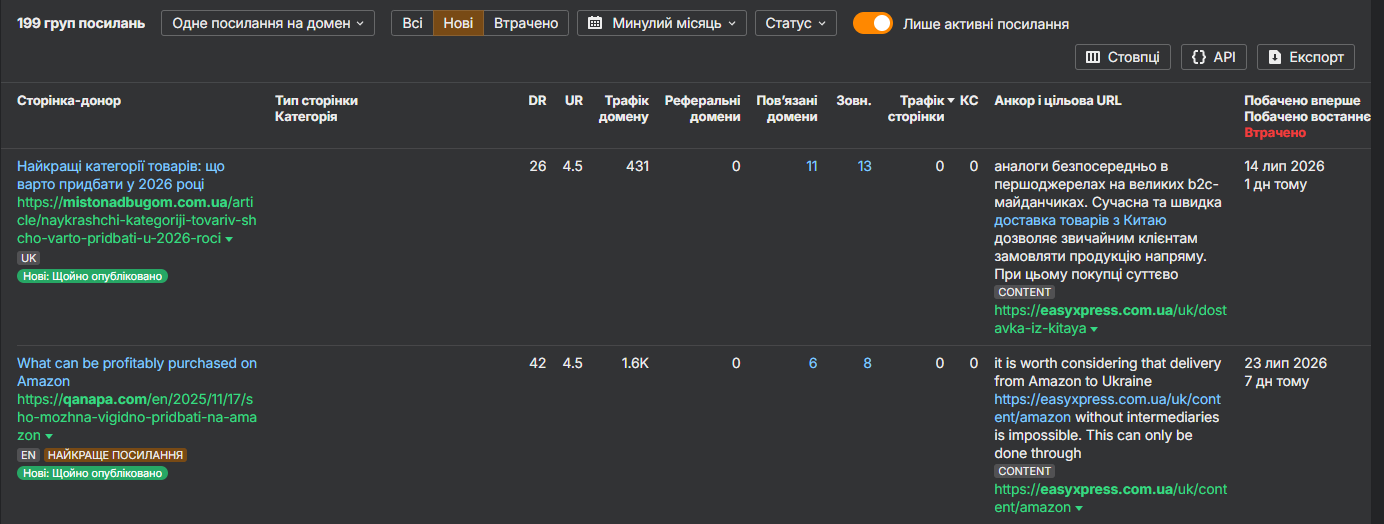The height and width of the screenshot is (524, 1384).
Task: Click external links value 8
Action: click(x=868, y=363)
